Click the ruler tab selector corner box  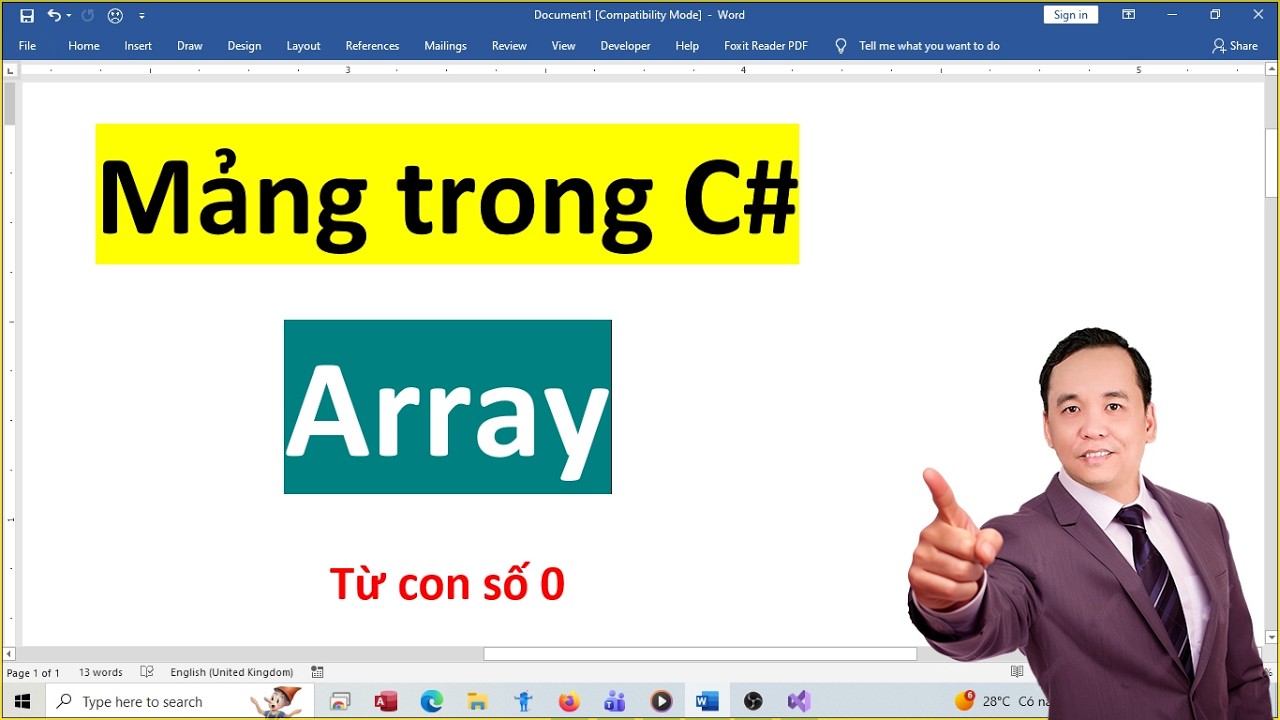click(10, 70)
